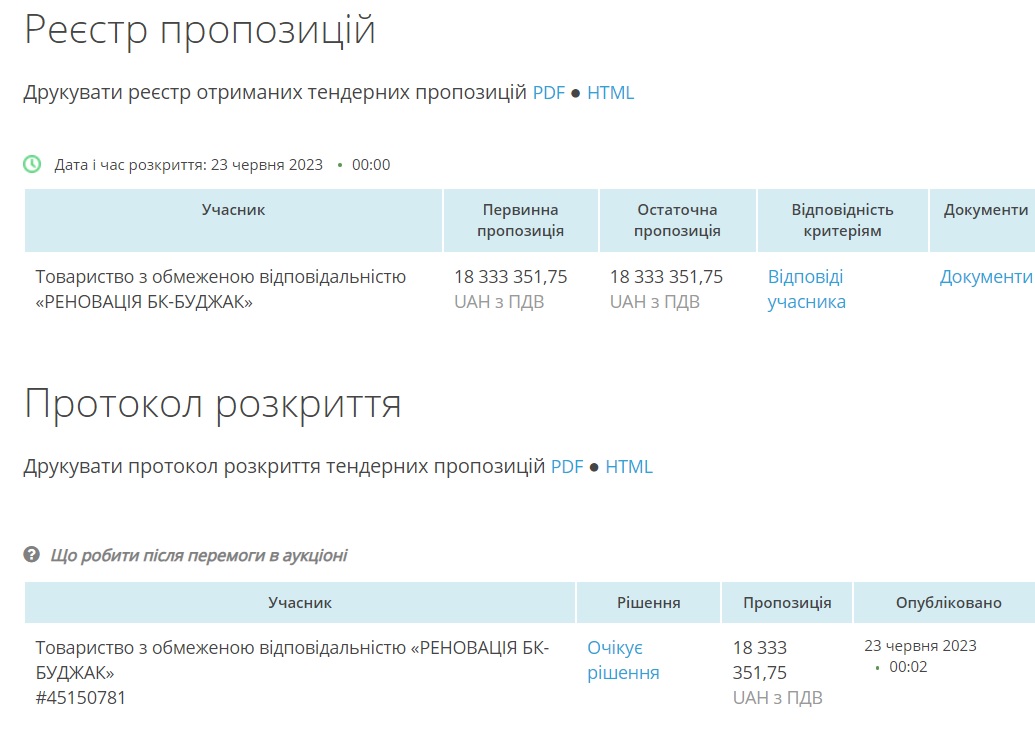Click UAH з ПДВ in the protocol row
The image size is (1035, 743).
click(778, 697)
